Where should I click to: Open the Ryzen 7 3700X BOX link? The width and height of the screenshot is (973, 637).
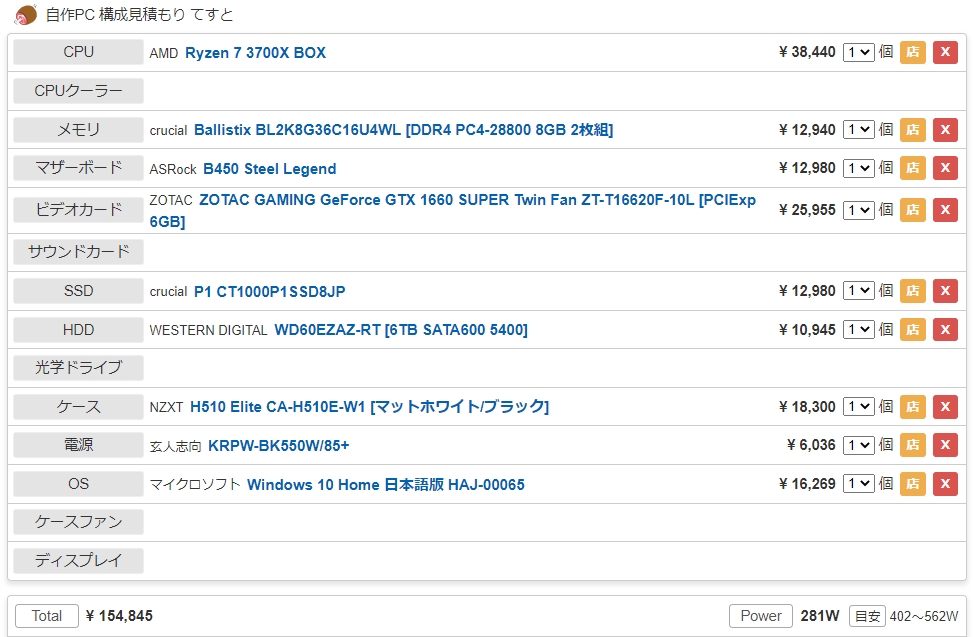[256, 53]
